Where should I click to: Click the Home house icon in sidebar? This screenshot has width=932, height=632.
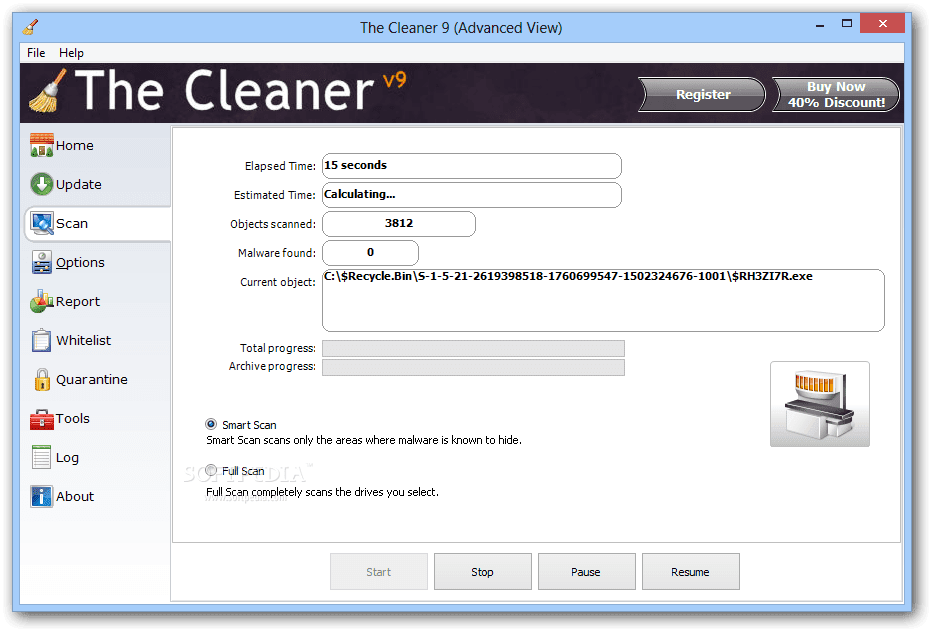pyautogui.click(x=42, y=145)
